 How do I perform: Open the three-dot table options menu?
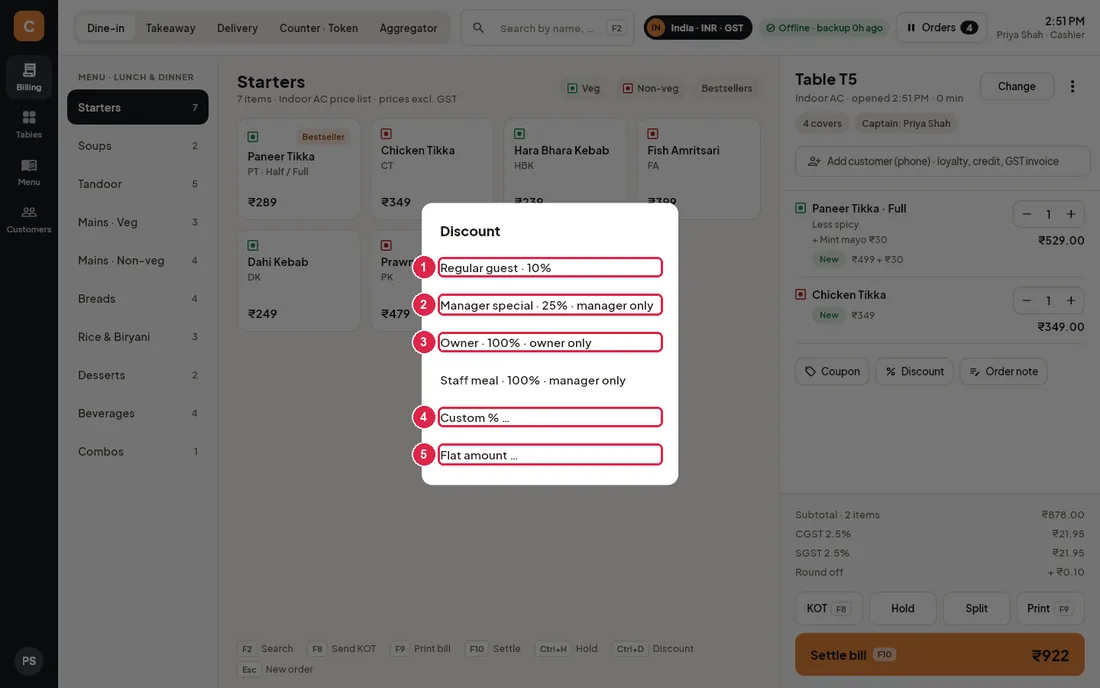[x=1072, y=86]
